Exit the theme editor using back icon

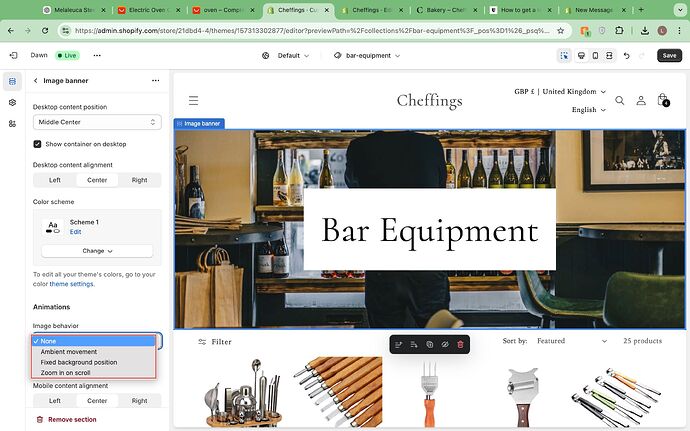click(x=13, y=55)
